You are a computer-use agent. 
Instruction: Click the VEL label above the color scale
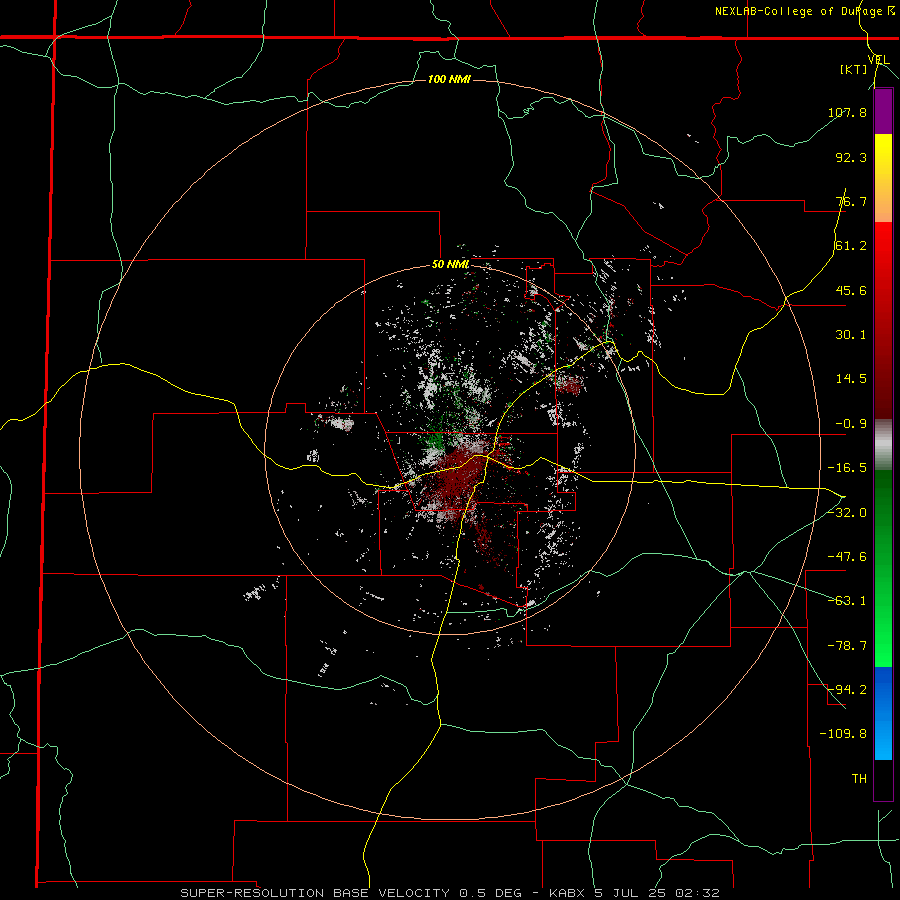(x=879, y=59)
